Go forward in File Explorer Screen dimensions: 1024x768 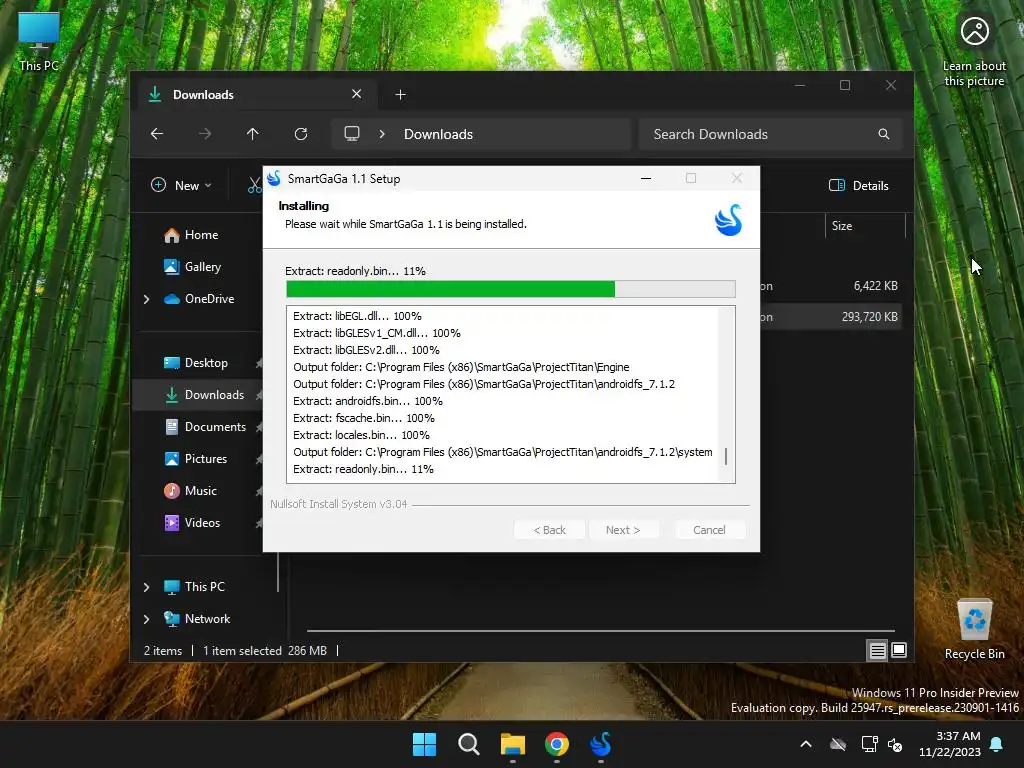[x=205, y=134]
